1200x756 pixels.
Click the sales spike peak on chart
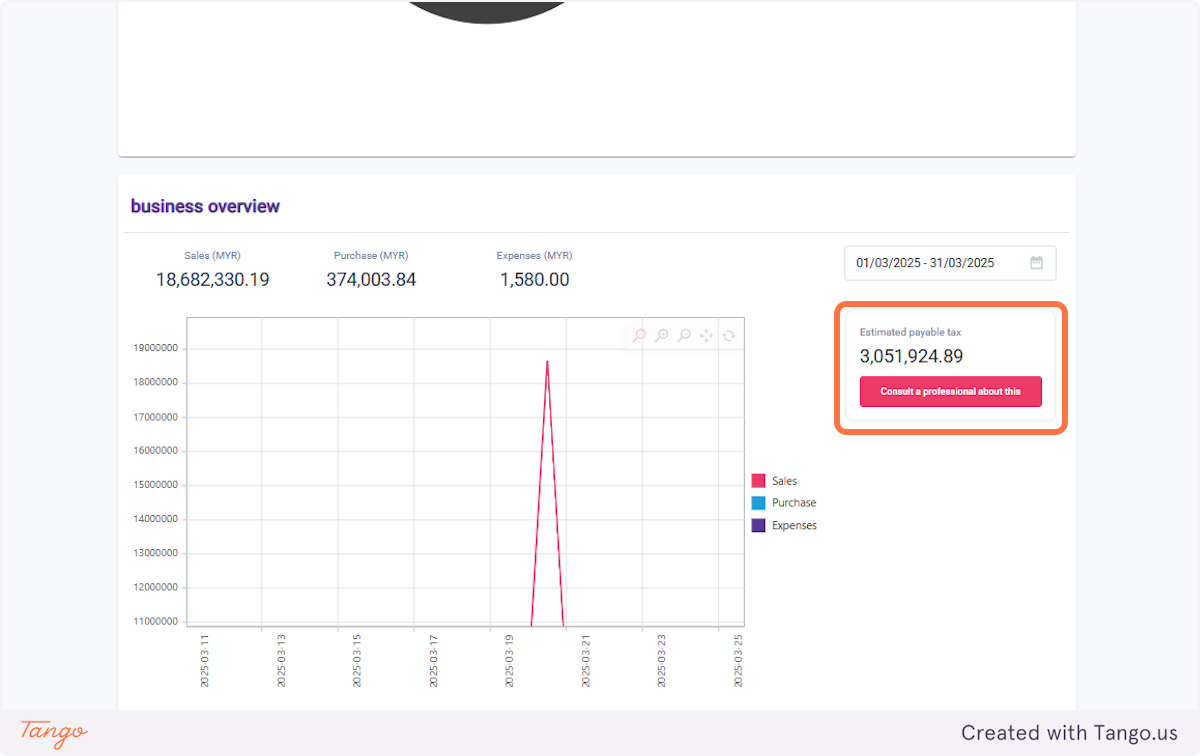click(547, 361)
